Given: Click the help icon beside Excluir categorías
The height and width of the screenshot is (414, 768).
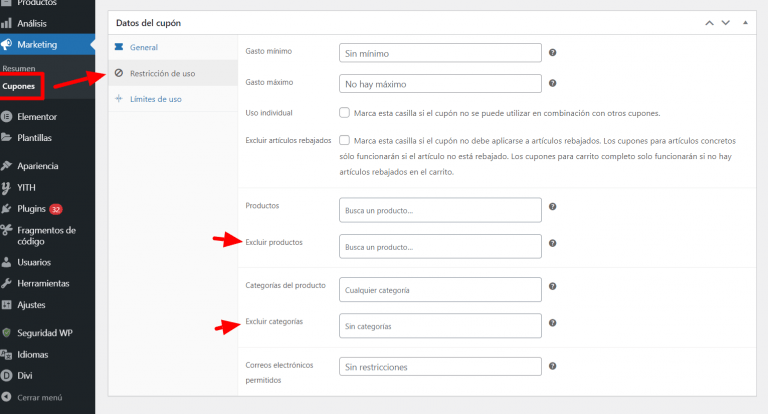Looking at the screenshot, I should tap(552, 323).
